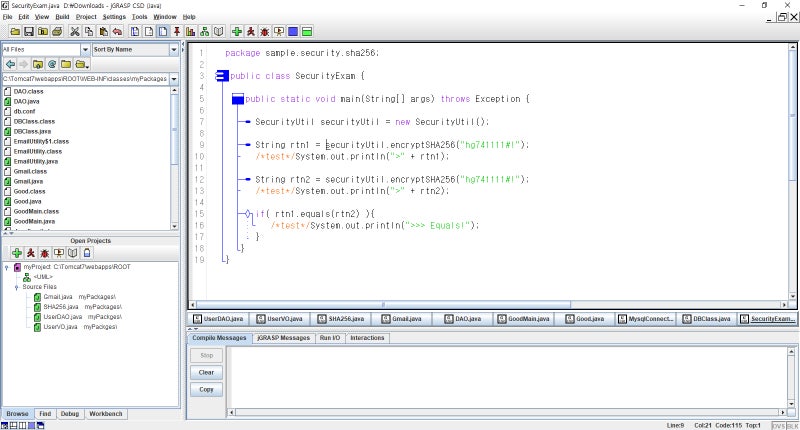Open the Build menu

[63, 17]
